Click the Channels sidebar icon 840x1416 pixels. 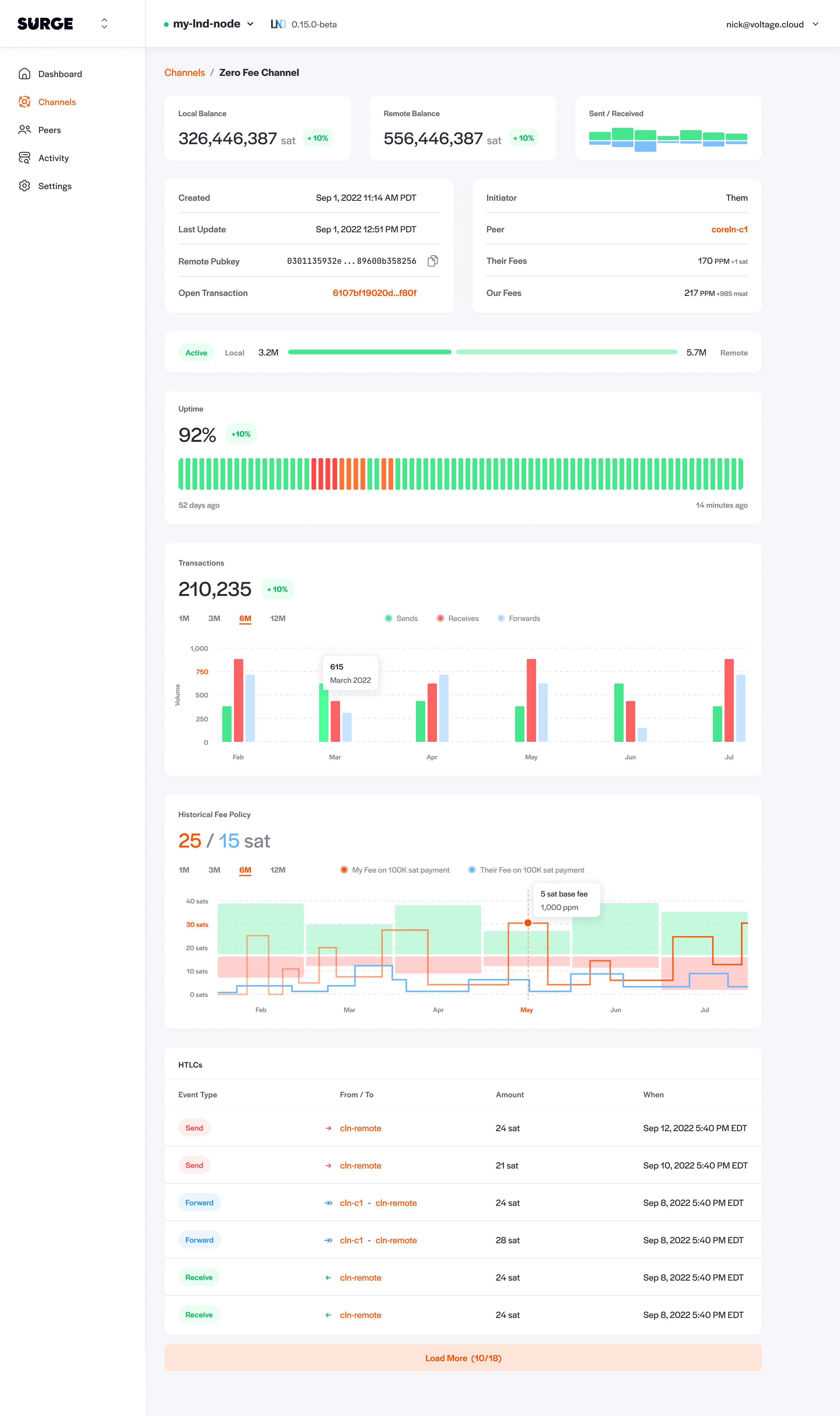point(24,102)
